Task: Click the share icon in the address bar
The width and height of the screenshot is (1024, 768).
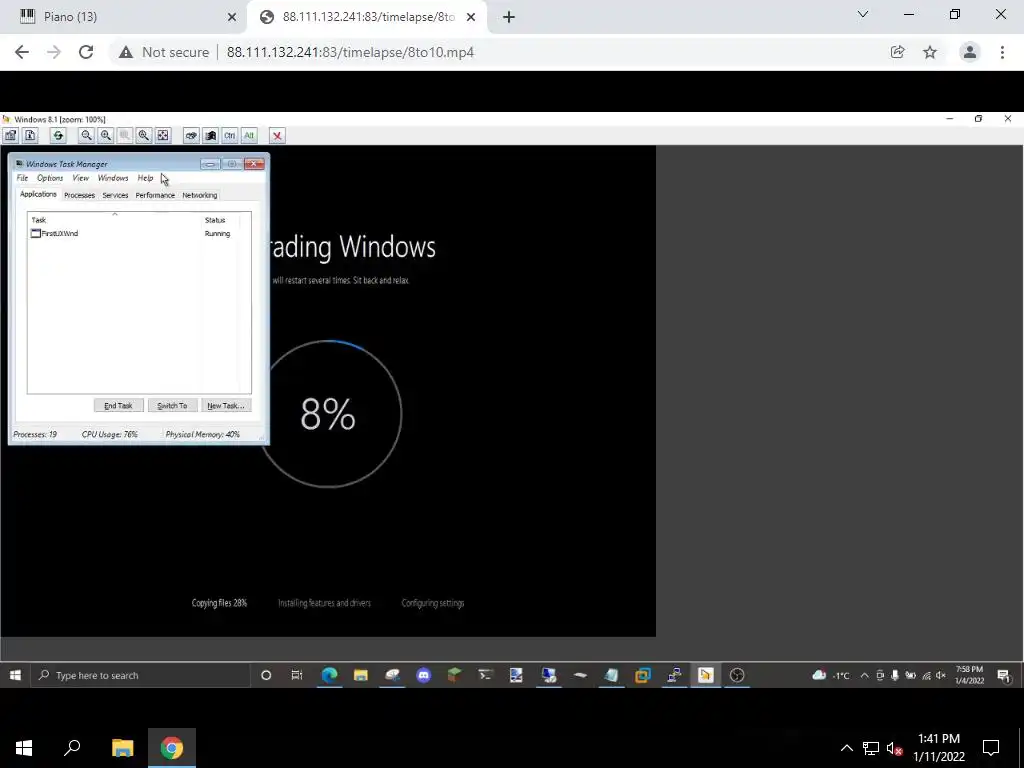Action: coord(897,52)
